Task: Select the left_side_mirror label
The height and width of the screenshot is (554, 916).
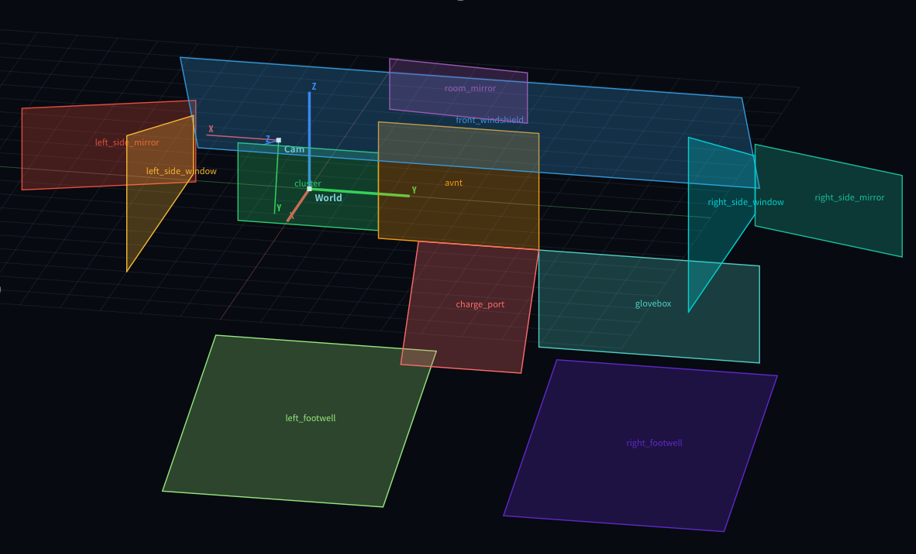Action: [127, 143]
